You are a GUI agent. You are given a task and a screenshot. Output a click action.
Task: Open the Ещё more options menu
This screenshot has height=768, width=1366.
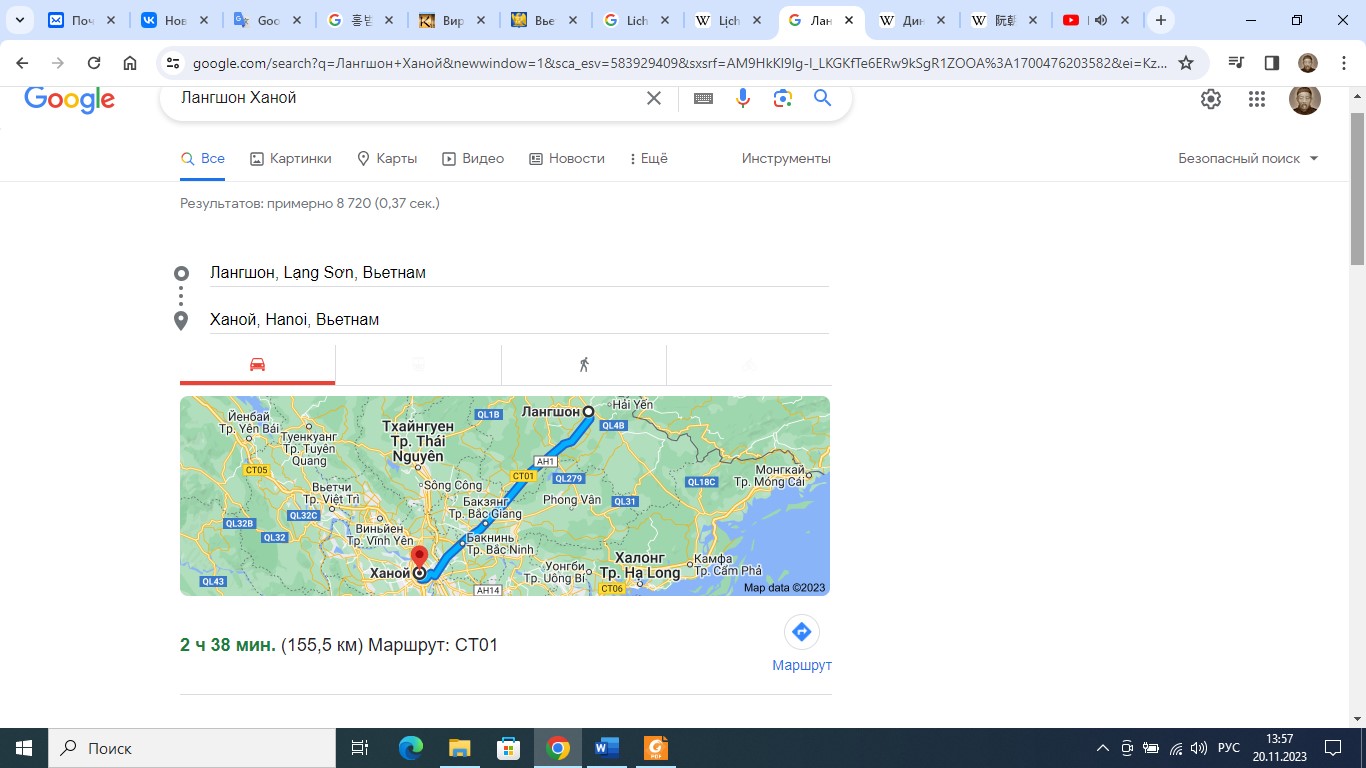point(648,158)
